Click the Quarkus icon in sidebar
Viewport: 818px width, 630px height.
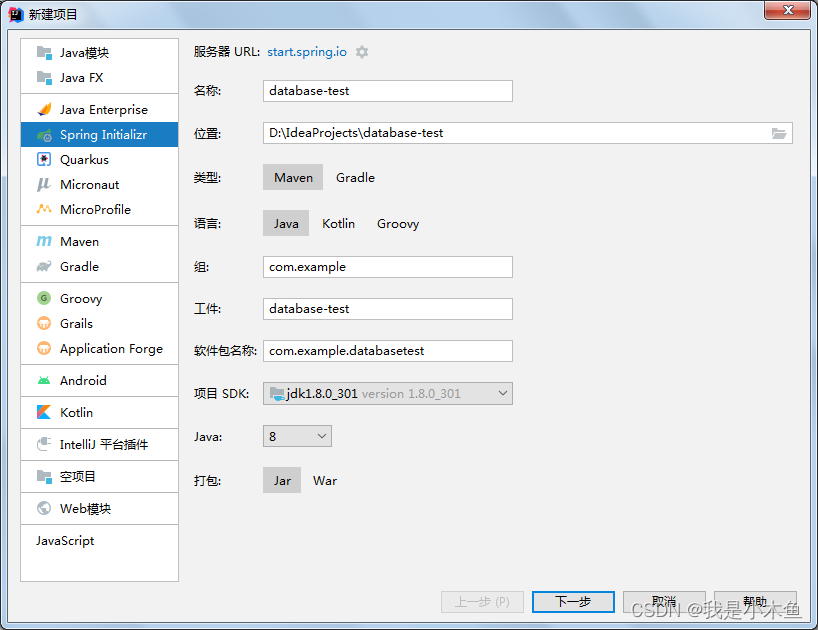[44, 160]
